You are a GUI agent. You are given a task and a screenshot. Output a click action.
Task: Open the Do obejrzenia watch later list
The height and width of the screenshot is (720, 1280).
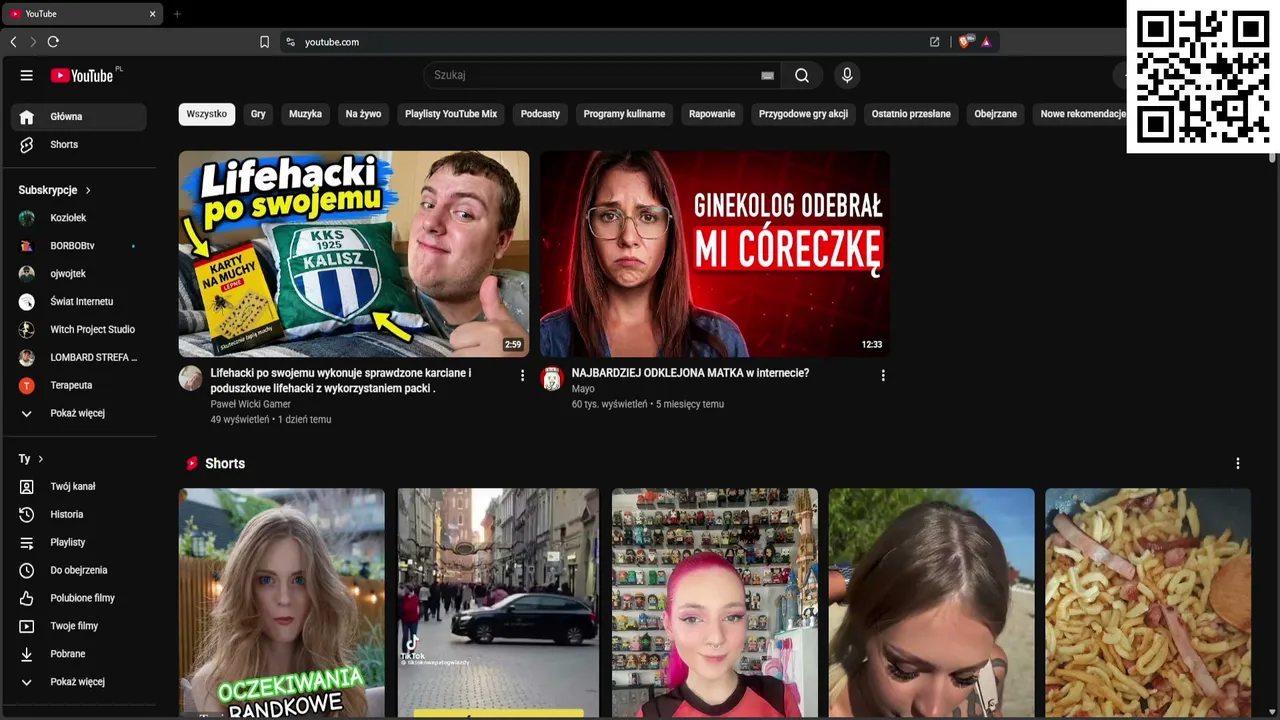[x=79, y=571]
